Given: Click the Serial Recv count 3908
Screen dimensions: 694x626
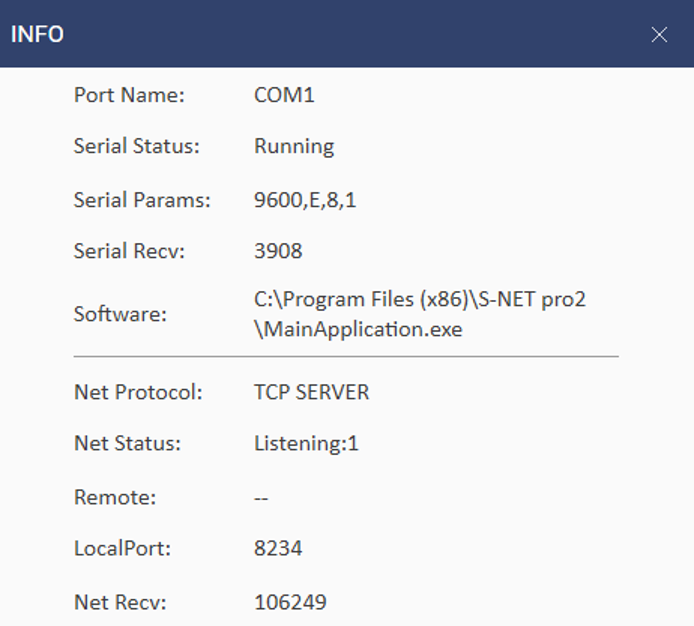Looking at the screenshot, I should pos(278,252).
